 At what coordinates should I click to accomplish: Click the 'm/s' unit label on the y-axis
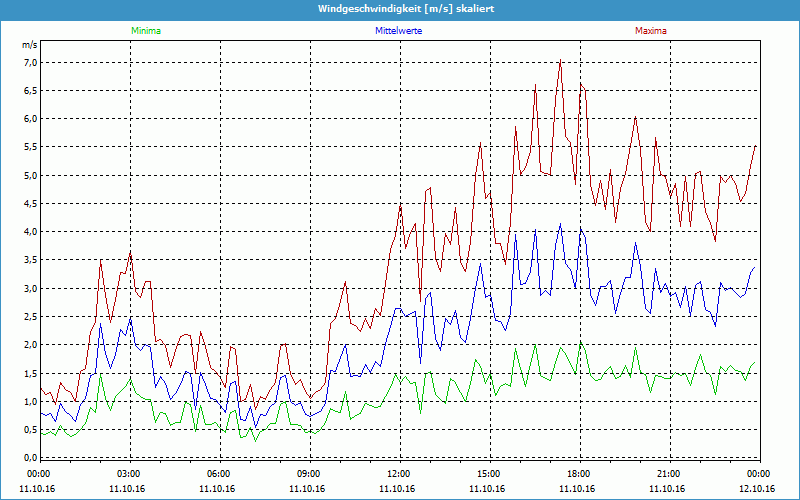tap(30, 45)
